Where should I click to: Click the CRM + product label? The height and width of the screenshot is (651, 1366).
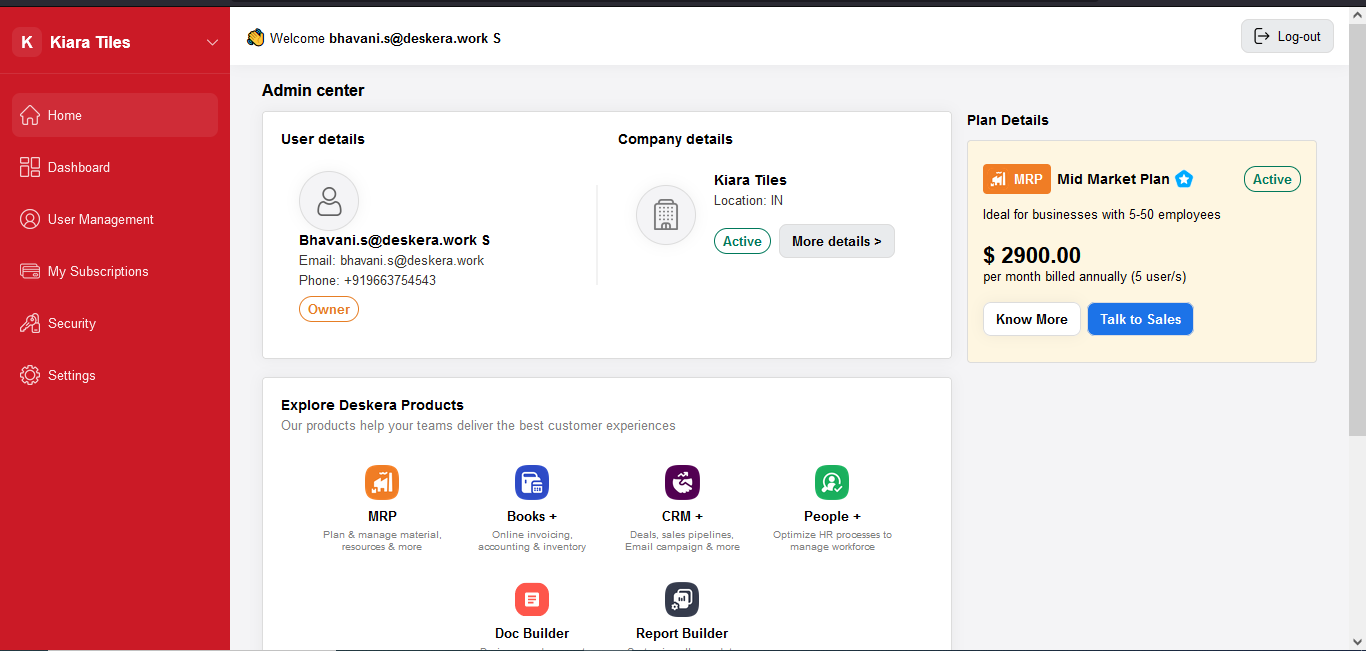pos(682,517)
